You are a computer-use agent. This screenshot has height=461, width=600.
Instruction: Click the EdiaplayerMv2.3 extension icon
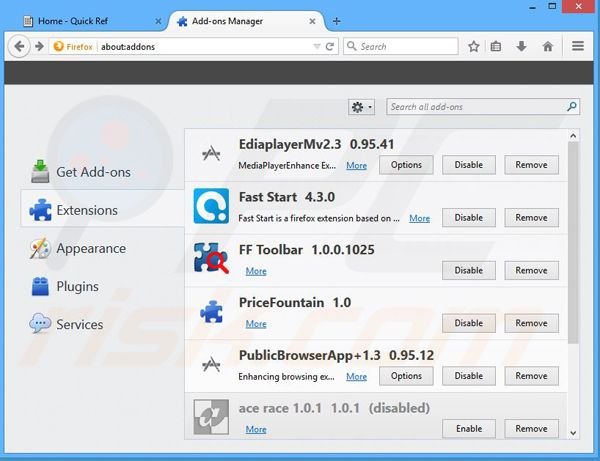tap(211, 154)
